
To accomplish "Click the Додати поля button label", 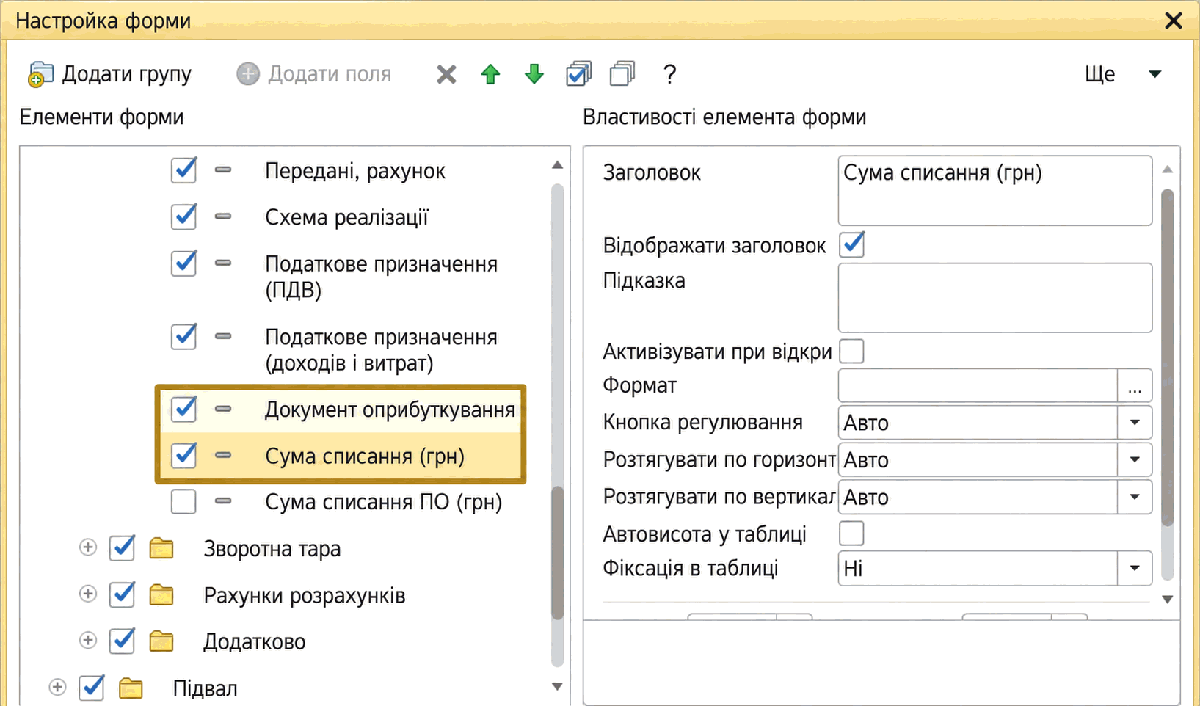I will click(x=330, y=74).
